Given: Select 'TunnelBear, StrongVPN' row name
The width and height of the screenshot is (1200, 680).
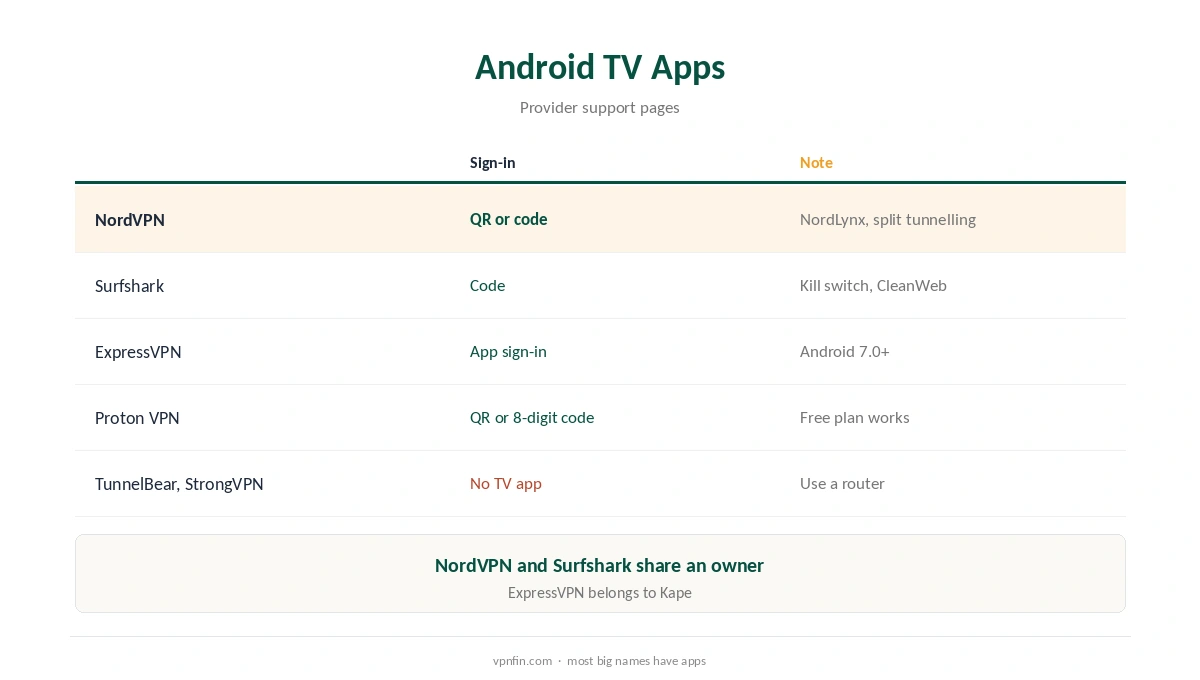Looking at the screenshot, I should (x=179, y=484).
